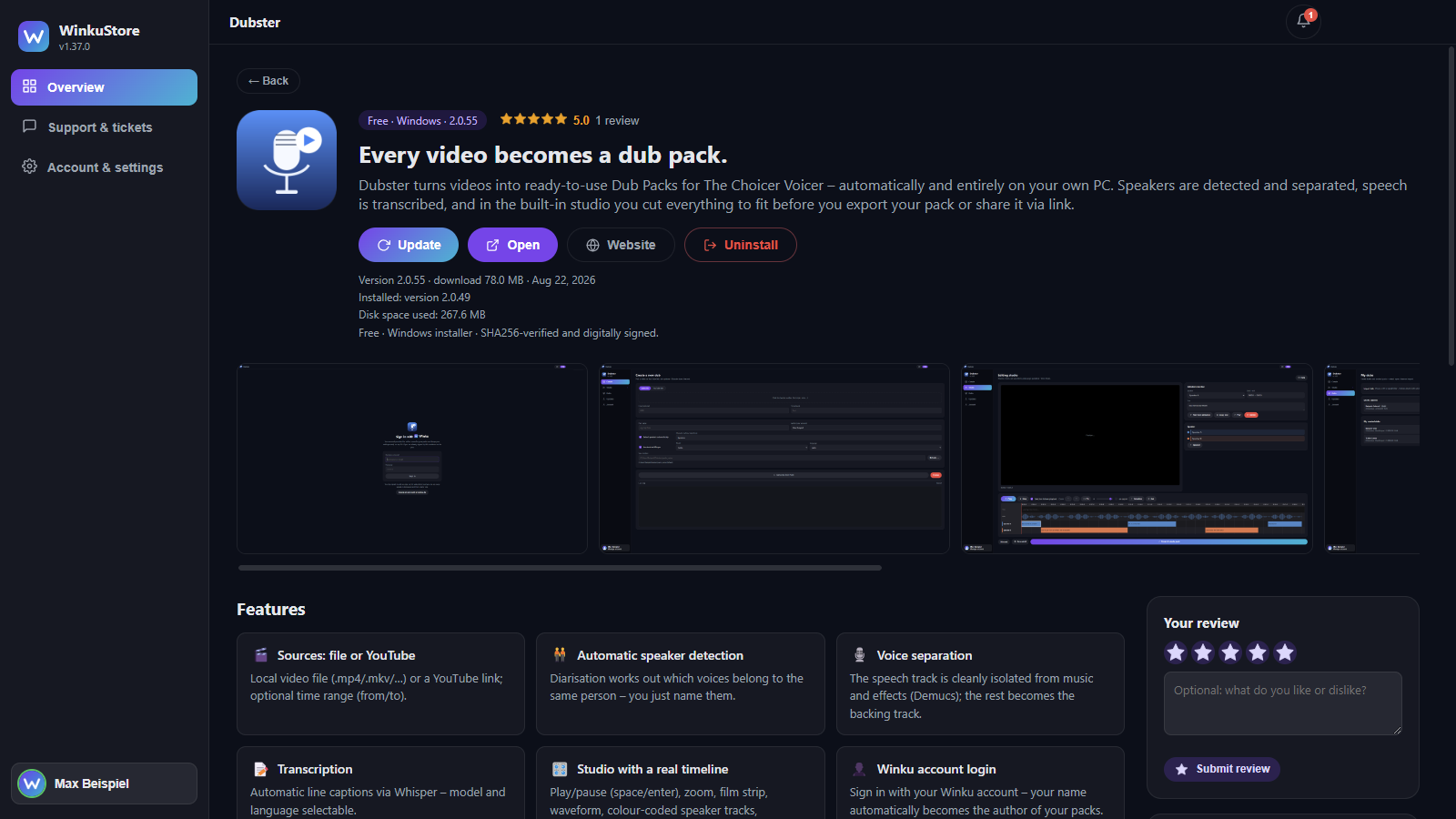Click the Studio with a real timeline icon
Image resolution: width=1456 pixels, height=819 pixels.
[x=560, y=769]
